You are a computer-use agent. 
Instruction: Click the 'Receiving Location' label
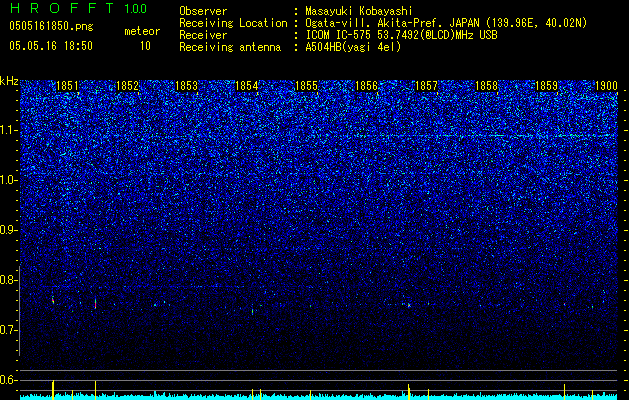coord(233,23)
